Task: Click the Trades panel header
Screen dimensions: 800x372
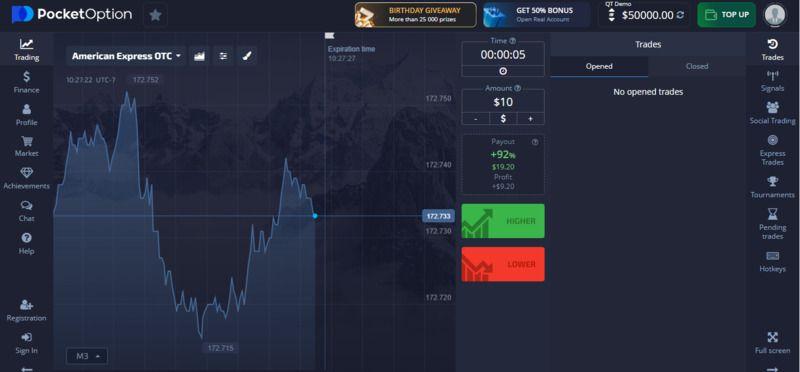Action: [x=648, y=44]
